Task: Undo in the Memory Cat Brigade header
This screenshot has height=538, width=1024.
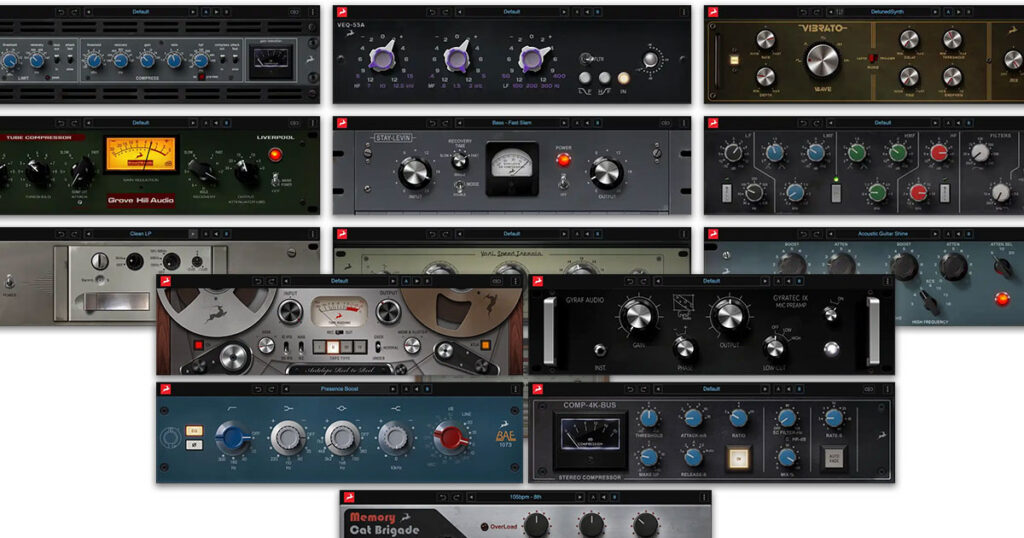Action: 442,498
